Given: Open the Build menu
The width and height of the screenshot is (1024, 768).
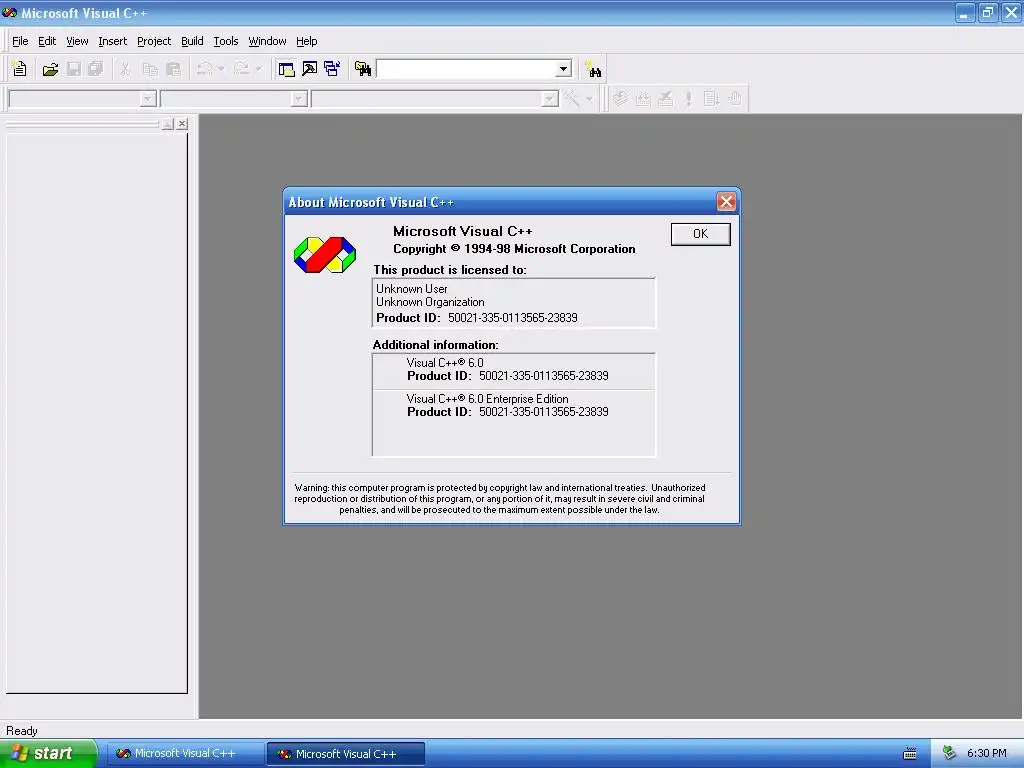Looking at the screenshot, I should [x=192, y=41].
